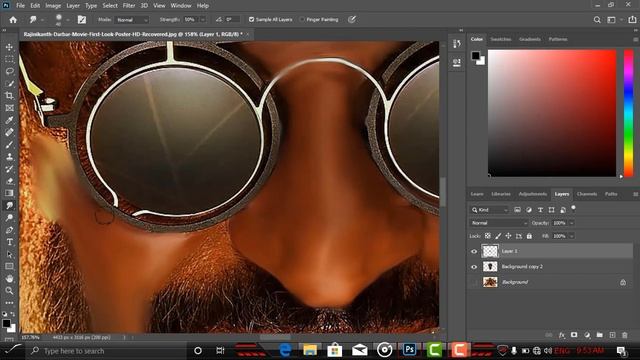The height and width of the screenshot is (360, 640).
Task: Select the Eraser tool
Action: pyautogui.click(x=9, y=181)
